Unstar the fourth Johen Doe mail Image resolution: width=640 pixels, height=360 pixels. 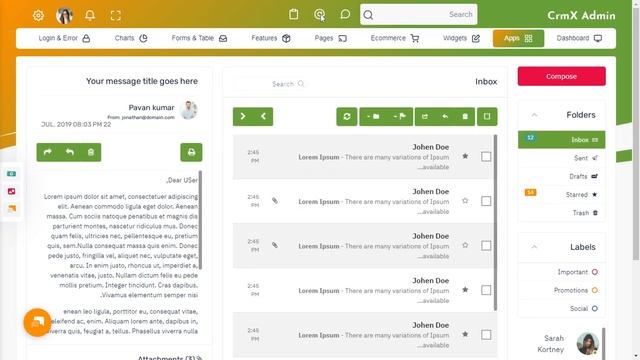[465, 289]
